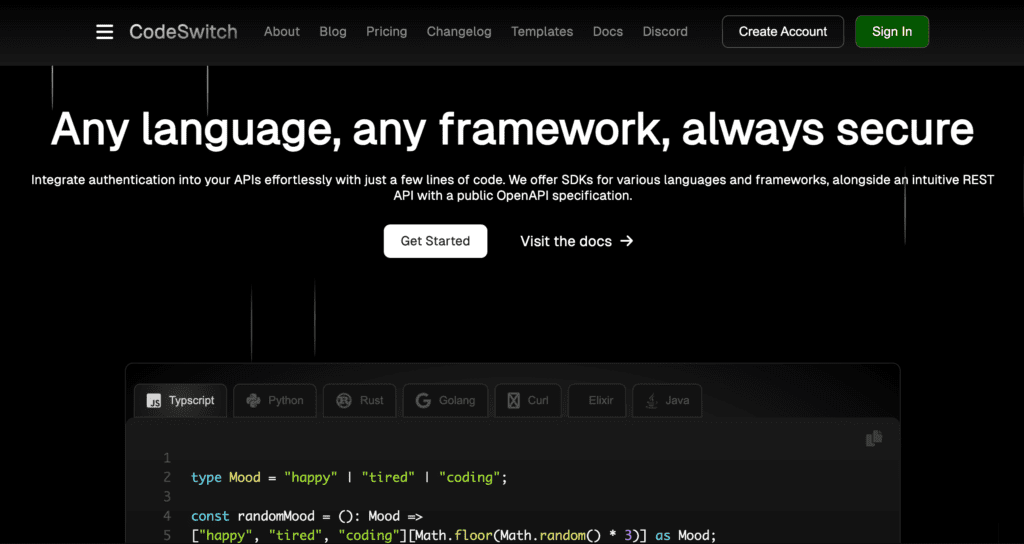The image size is (1024, 544).
Task: Navigate to the About page
Action: coord(281,32)
